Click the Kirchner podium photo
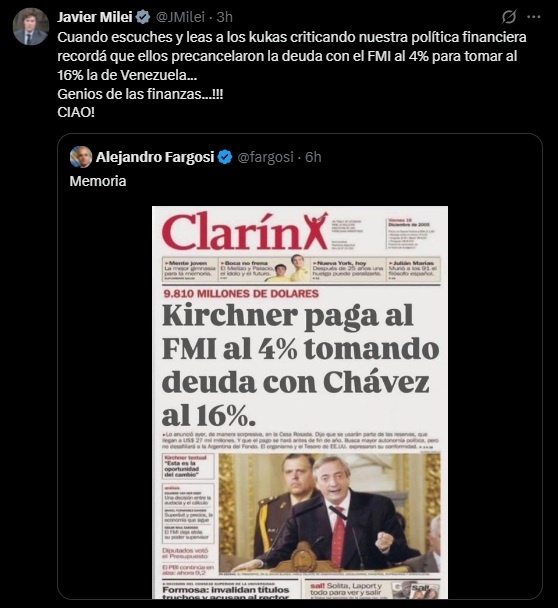Image resolution: width=558 pixels, height=608 pixels. point(330,513)
